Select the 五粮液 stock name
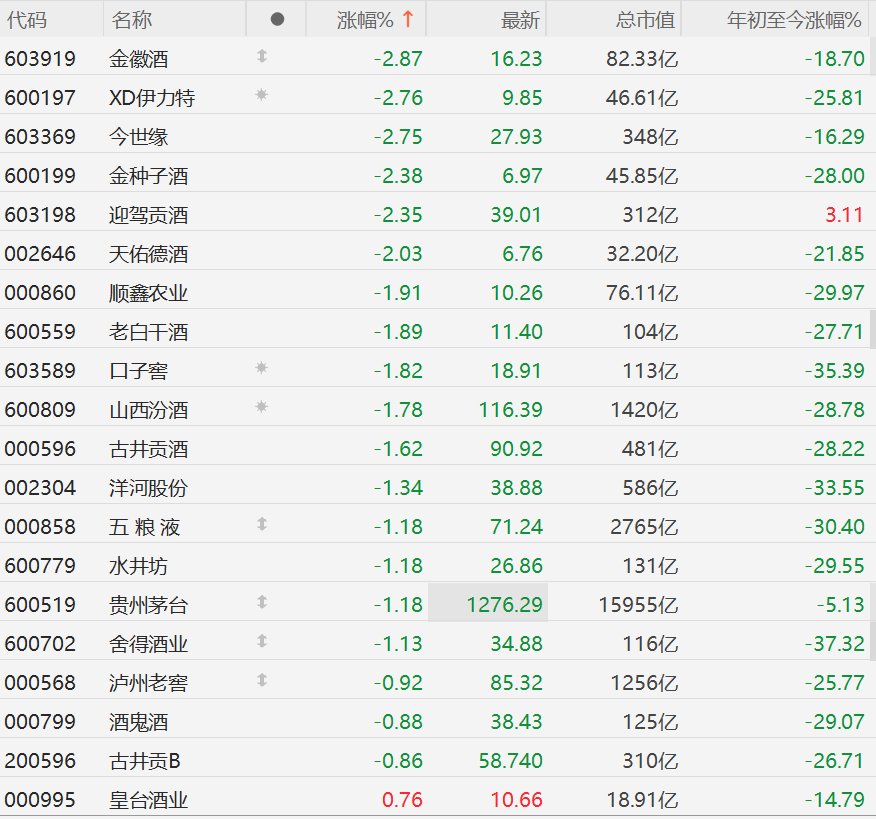This screenshot has width=876, height=819. (x=145, y=527)
